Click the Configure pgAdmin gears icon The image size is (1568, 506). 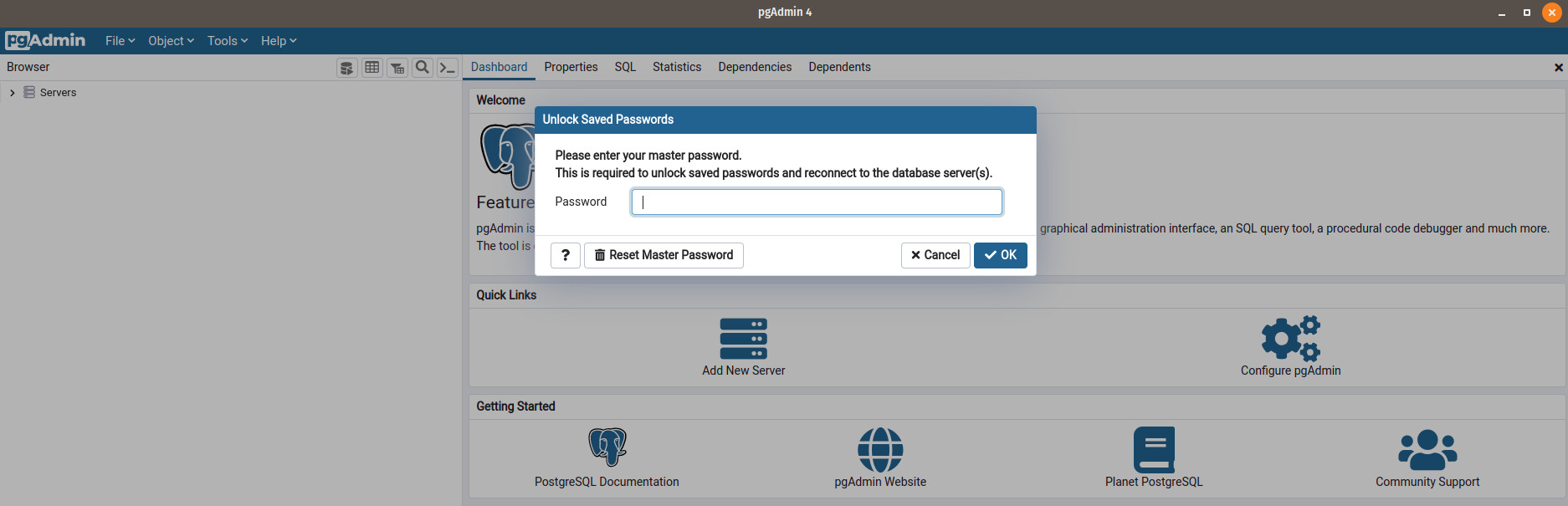[1290, 339]
